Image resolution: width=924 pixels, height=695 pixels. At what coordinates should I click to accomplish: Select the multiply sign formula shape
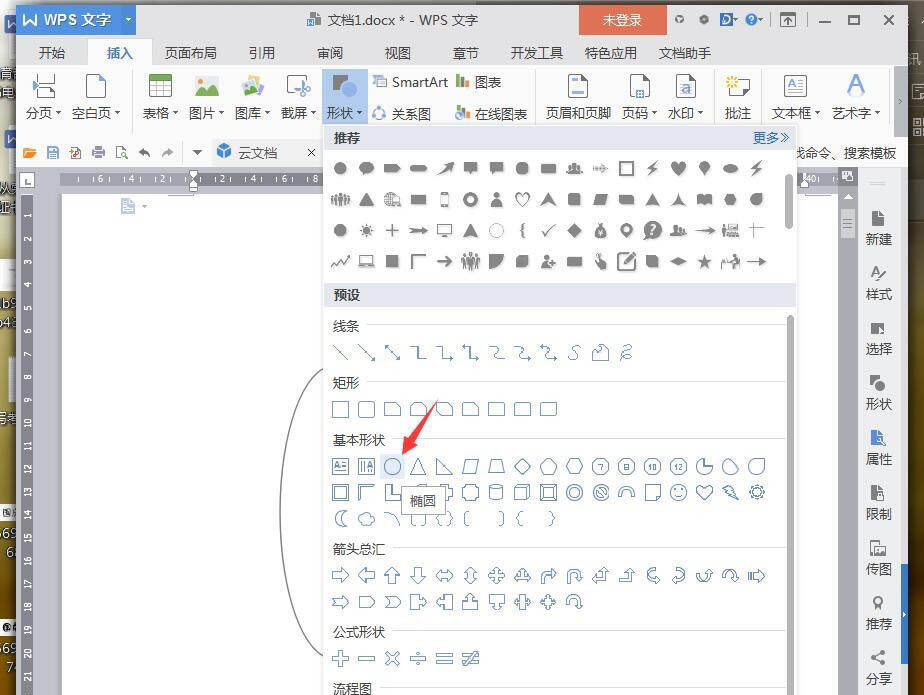(392, 658)
